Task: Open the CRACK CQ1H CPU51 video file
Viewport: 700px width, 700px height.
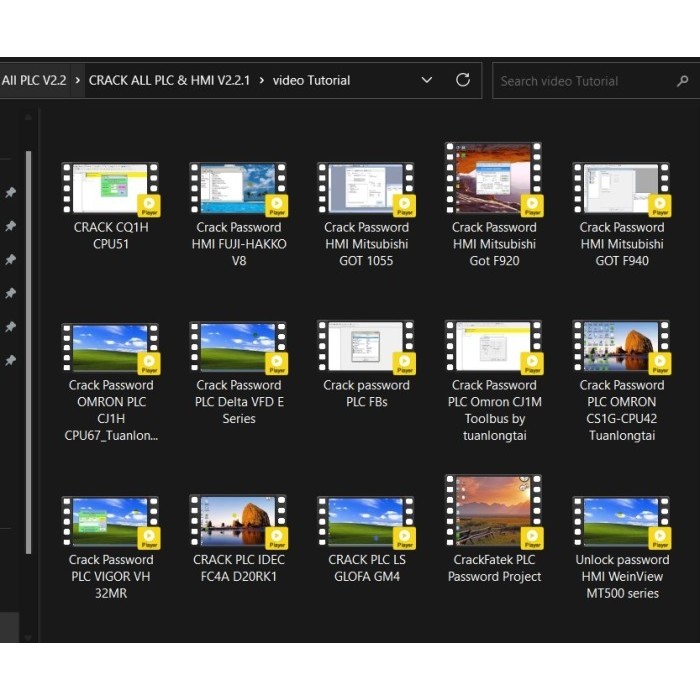Action: pyautogui.click(x=110, y=189)
